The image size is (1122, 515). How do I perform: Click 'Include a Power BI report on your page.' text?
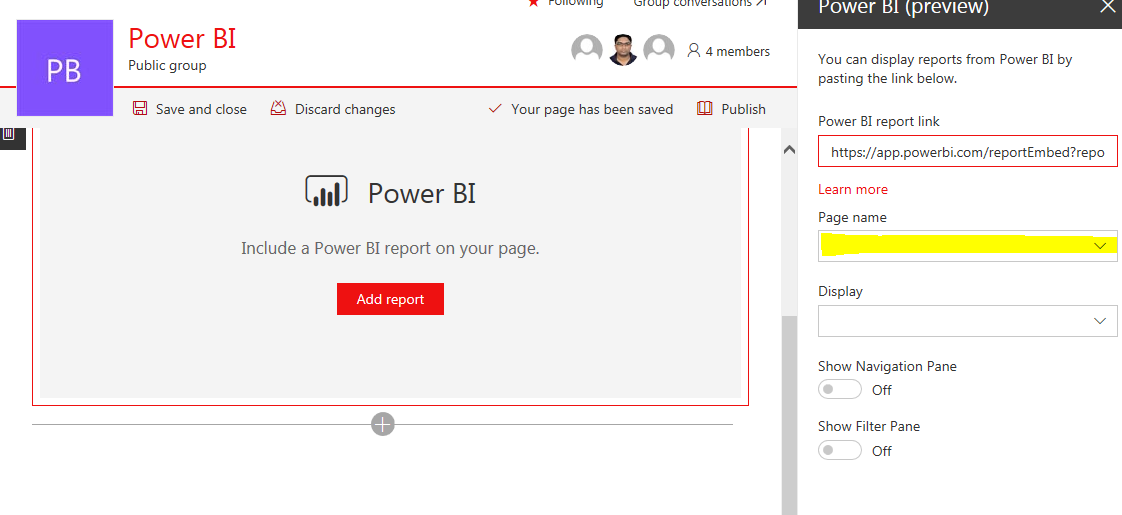coord(390,248)
